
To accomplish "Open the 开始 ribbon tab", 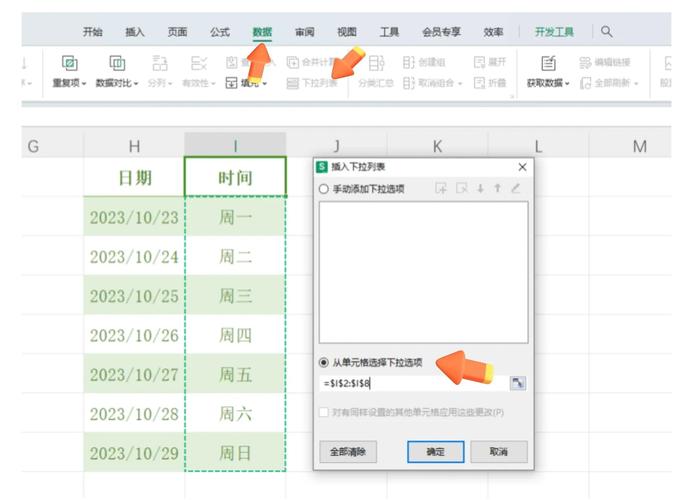I will tap(93, 32).
